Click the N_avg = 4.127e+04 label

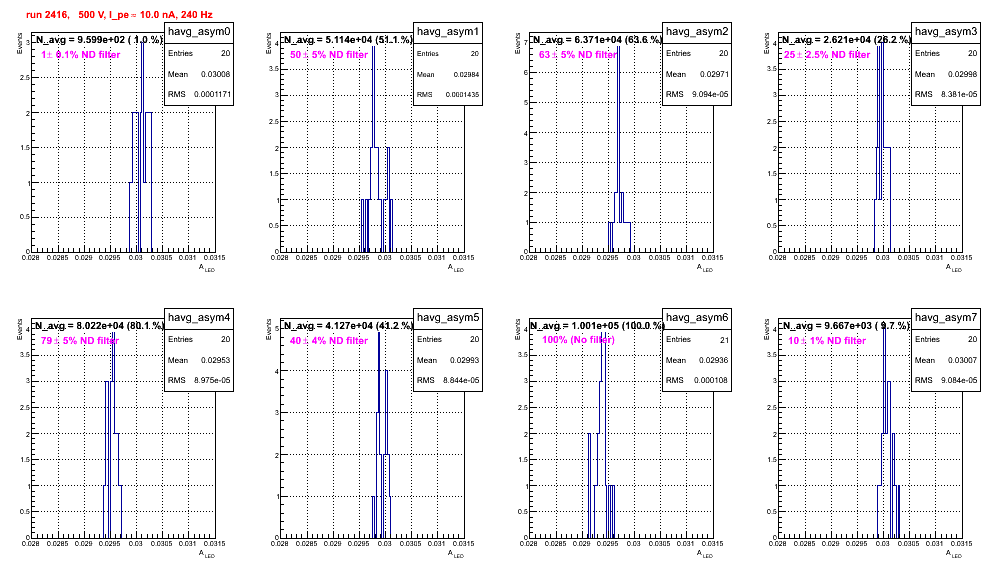pyautogui.click(x=347, y=325)
